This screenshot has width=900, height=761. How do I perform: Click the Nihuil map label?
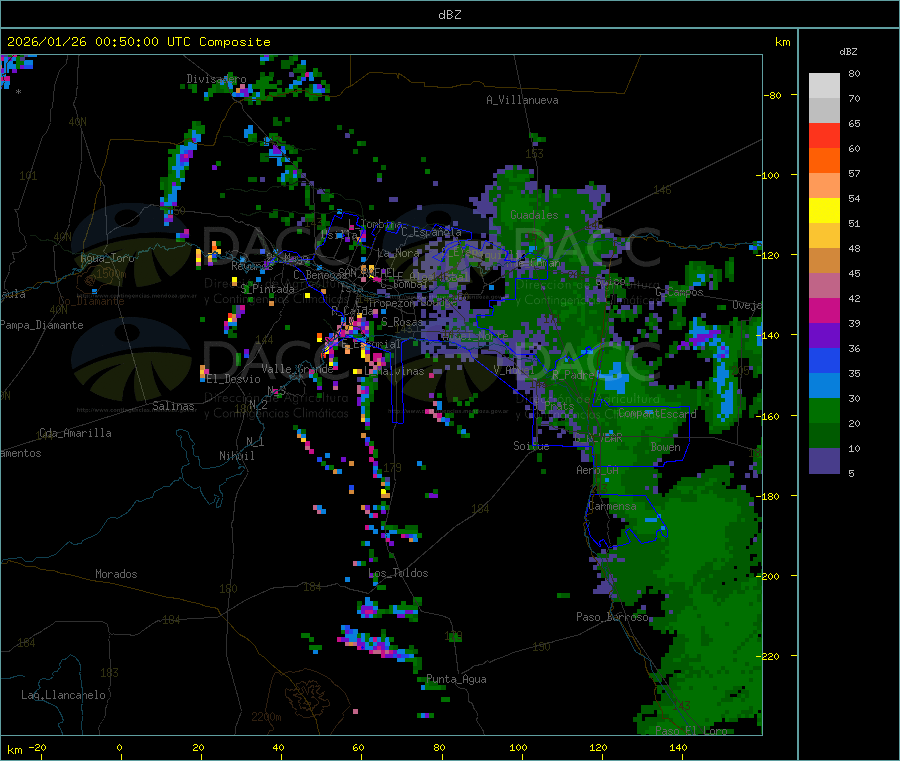[x=236, y=456]
